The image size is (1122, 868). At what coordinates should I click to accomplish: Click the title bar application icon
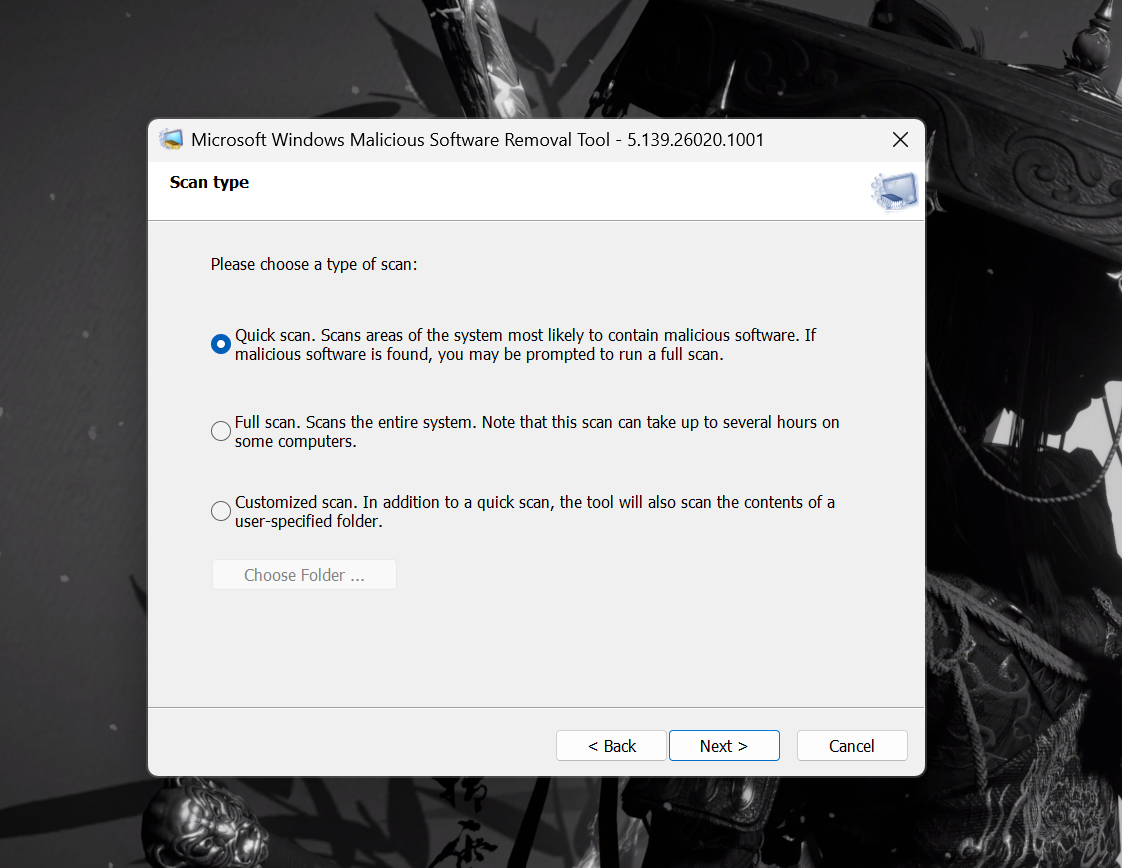(x=171, y=140)
